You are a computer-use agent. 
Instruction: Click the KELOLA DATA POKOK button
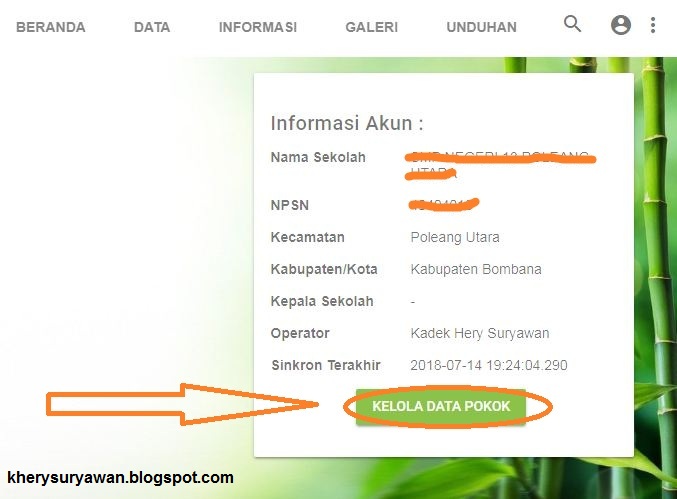(x=441, y=406)
